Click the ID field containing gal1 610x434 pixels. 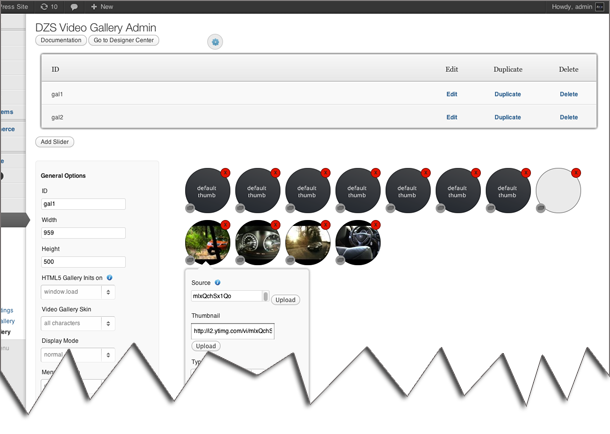tap(83, 204)
